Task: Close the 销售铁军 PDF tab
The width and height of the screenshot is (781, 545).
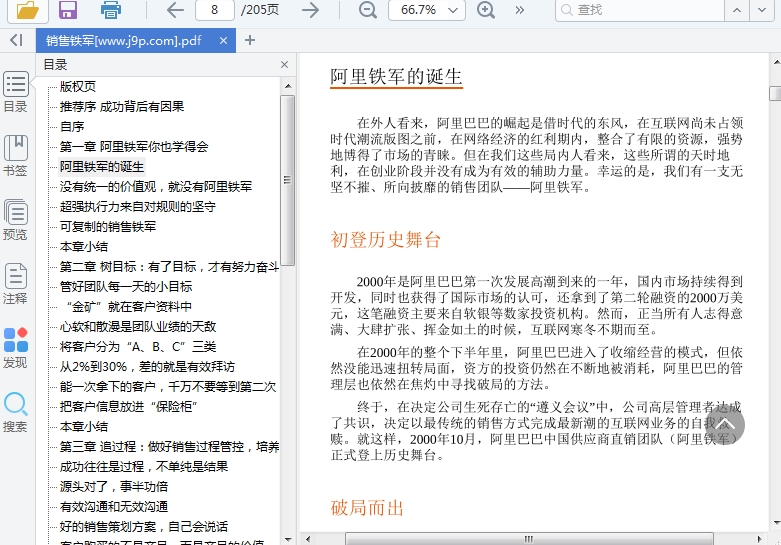Action: click(x=224, y=40)
